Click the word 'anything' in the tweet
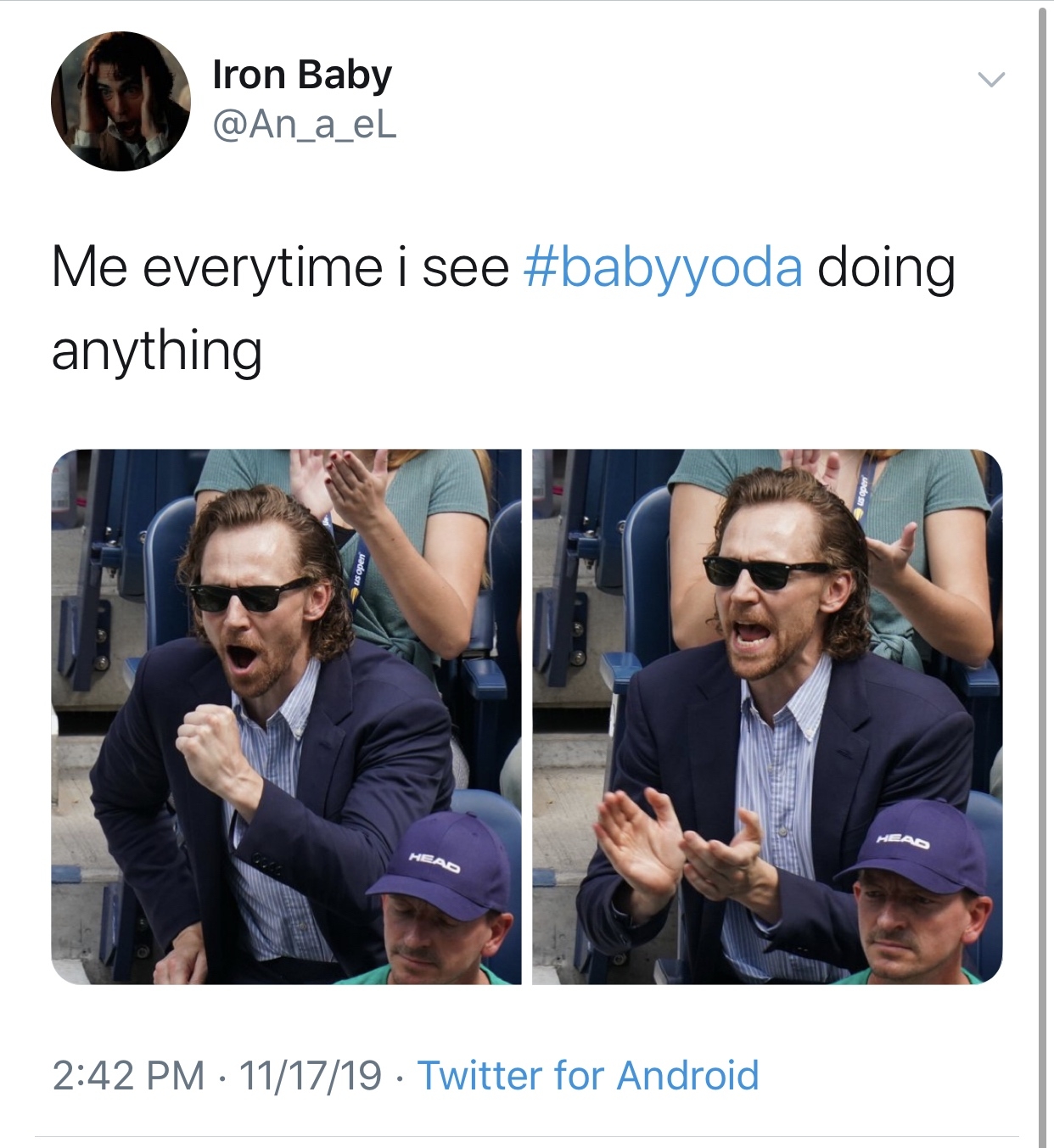Screen dimensions: 1054x1148 tap(158, 348)
